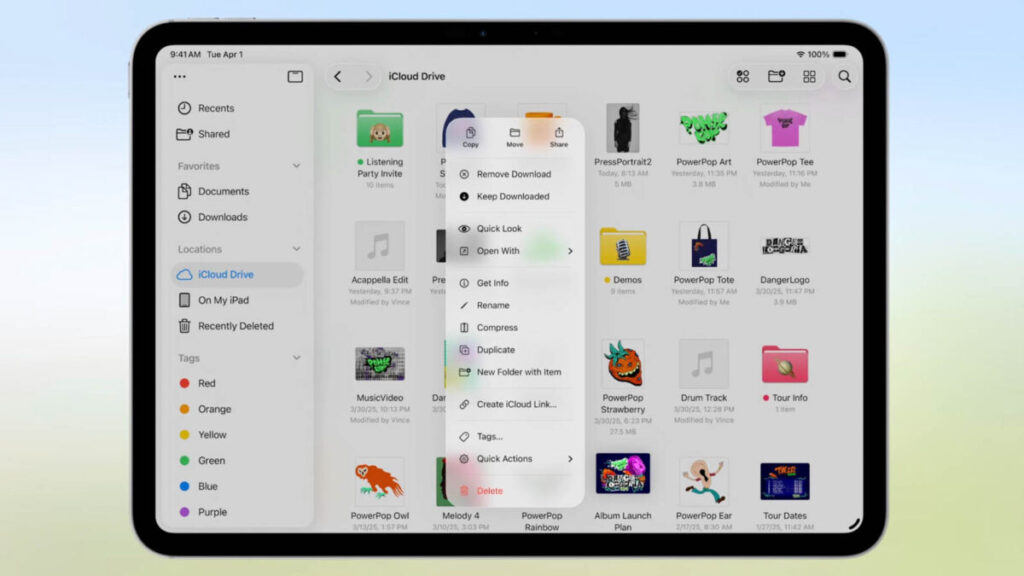This screenshot has width=1024, height=576.
Task: Choose Create iCloud Link menu item
Action: (x=515, y=404)
